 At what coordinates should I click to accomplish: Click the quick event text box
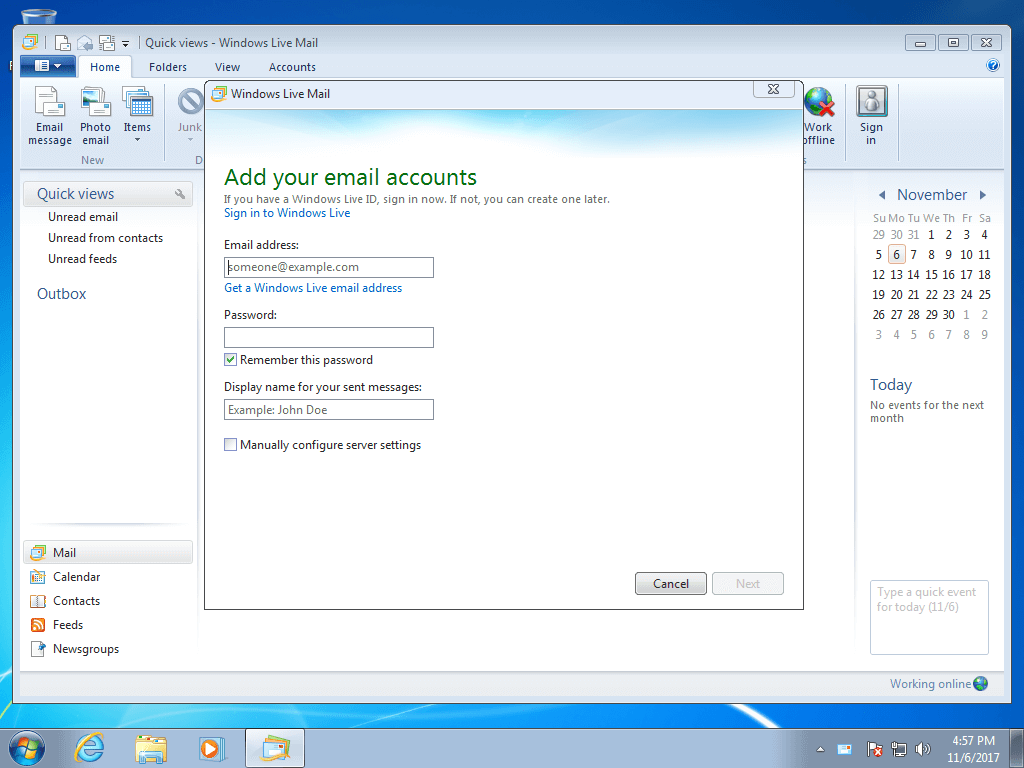pyautogui.click(x=929, y=617)
